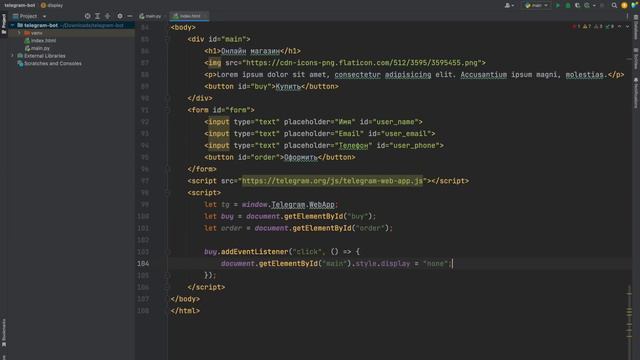This screenshot has height=360, width=640.
Task: Expand the venv folder
Action: click(x=19, y=33)
